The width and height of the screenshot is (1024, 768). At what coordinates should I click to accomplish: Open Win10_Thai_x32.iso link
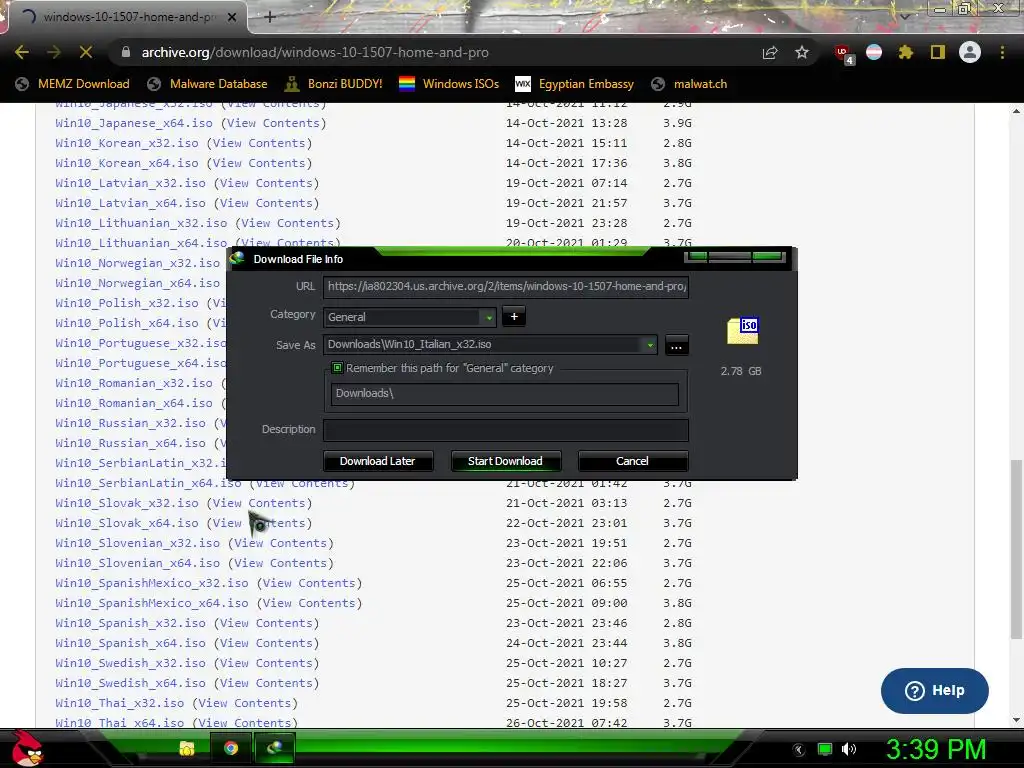coord(120,703)
